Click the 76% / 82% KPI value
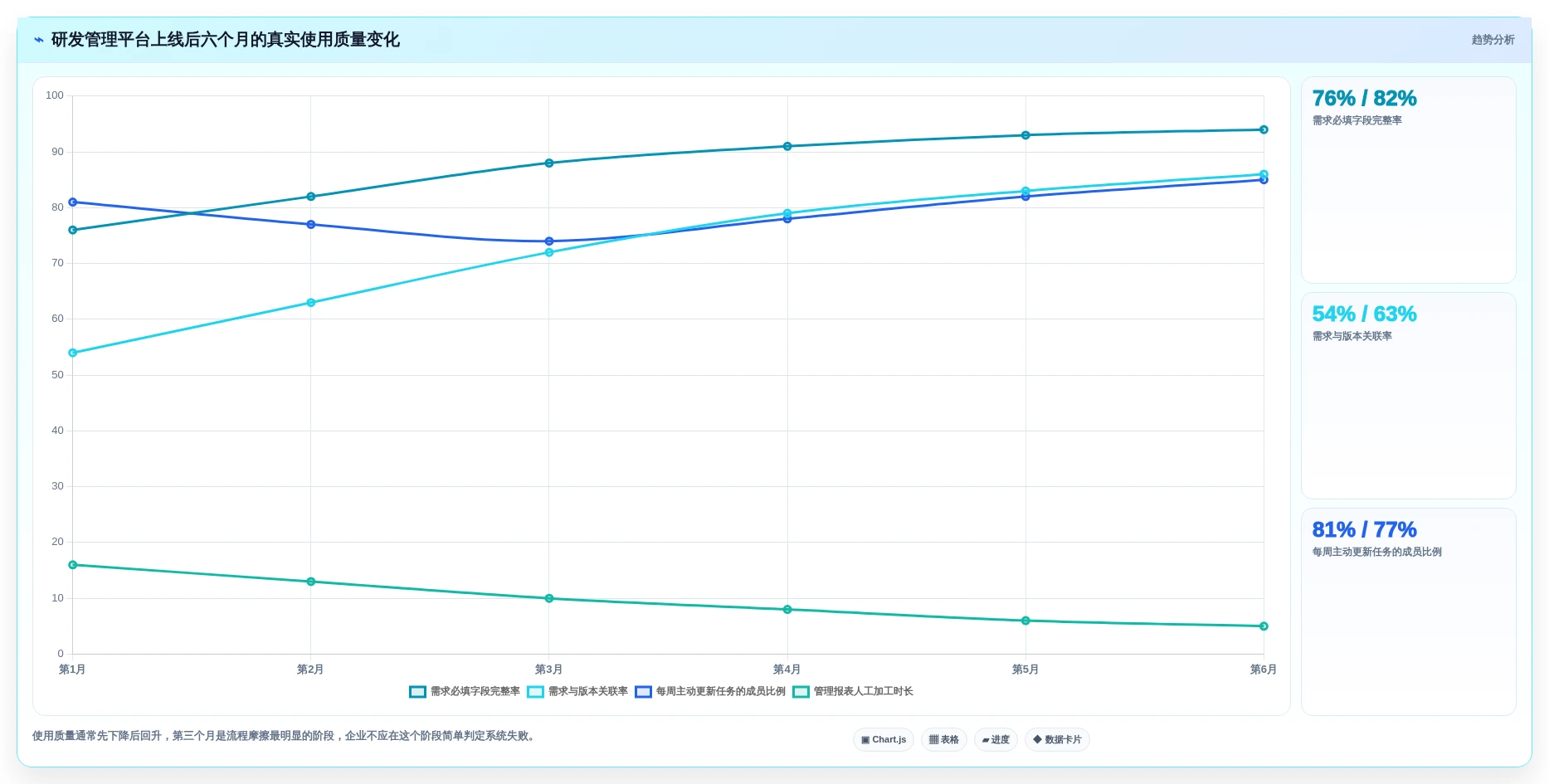The height and width of the screenshot is (784, 1549). coord(1364,98)
